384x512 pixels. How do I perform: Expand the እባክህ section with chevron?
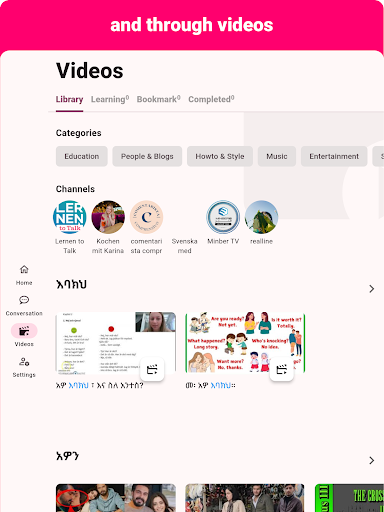372,289
